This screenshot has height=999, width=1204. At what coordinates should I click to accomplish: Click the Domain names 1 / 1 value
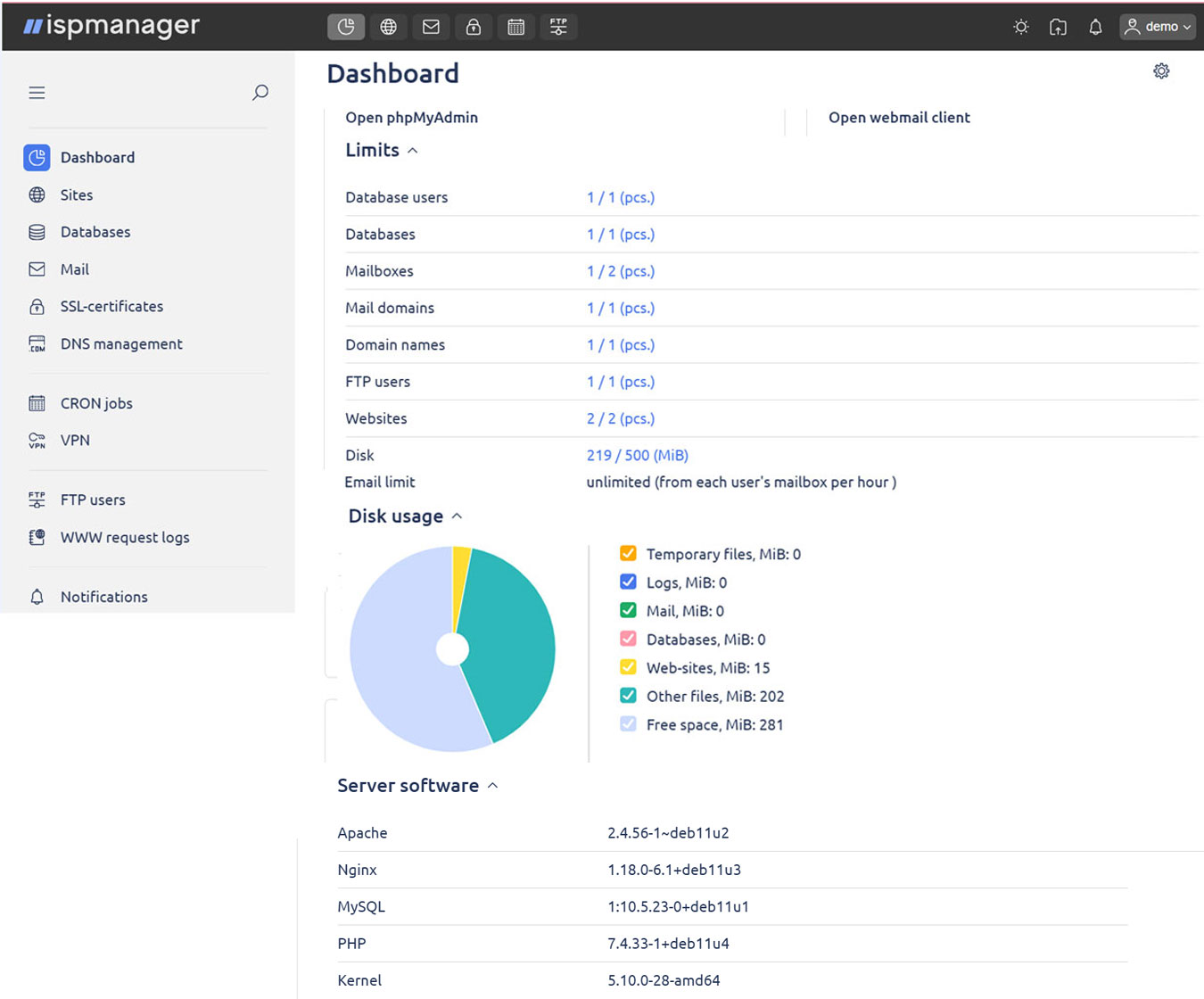click(x=621, y=345)
